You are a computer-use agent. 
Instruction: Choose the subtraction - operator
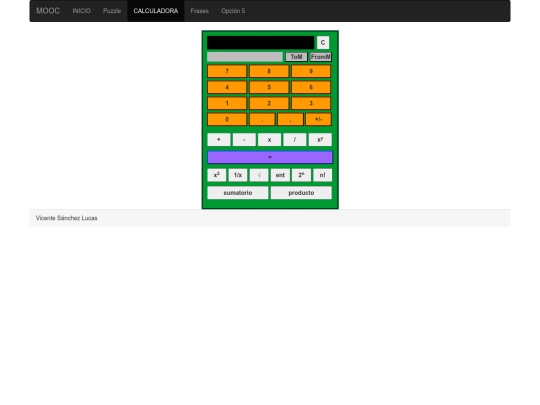click(244, 139)
